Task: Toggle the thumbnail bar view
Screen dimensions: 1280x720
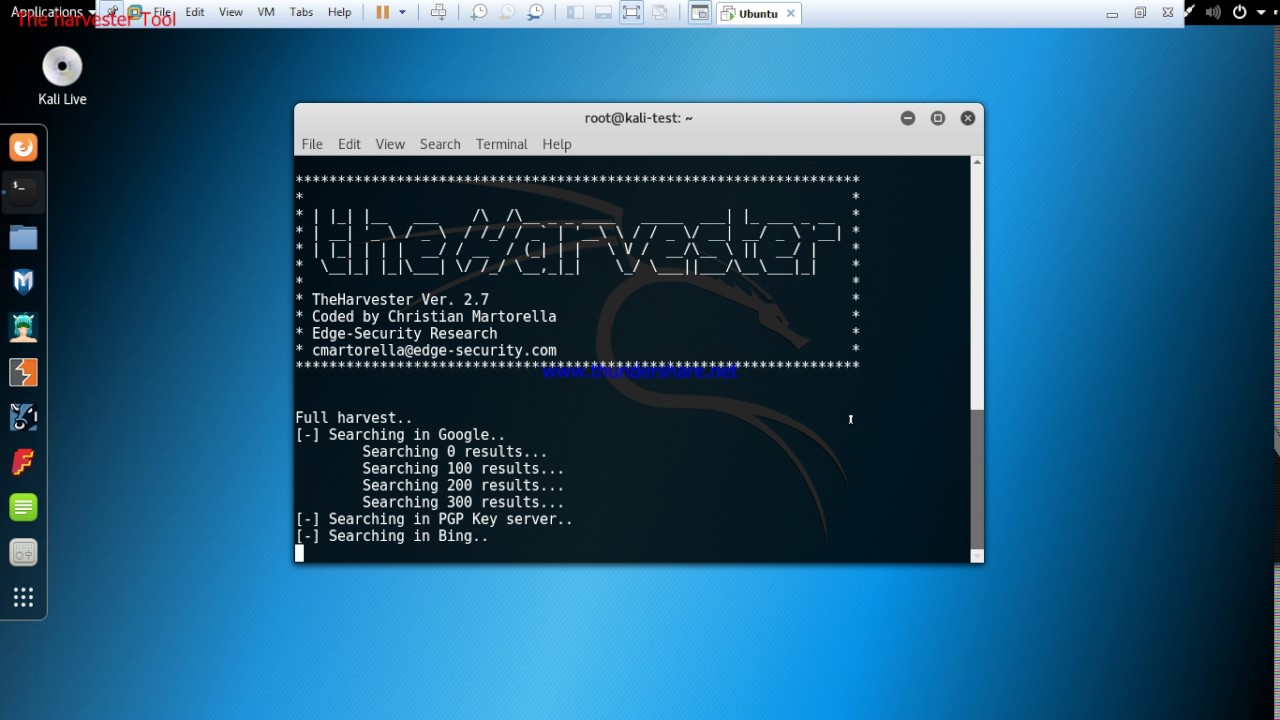Action: click(603, 12)
